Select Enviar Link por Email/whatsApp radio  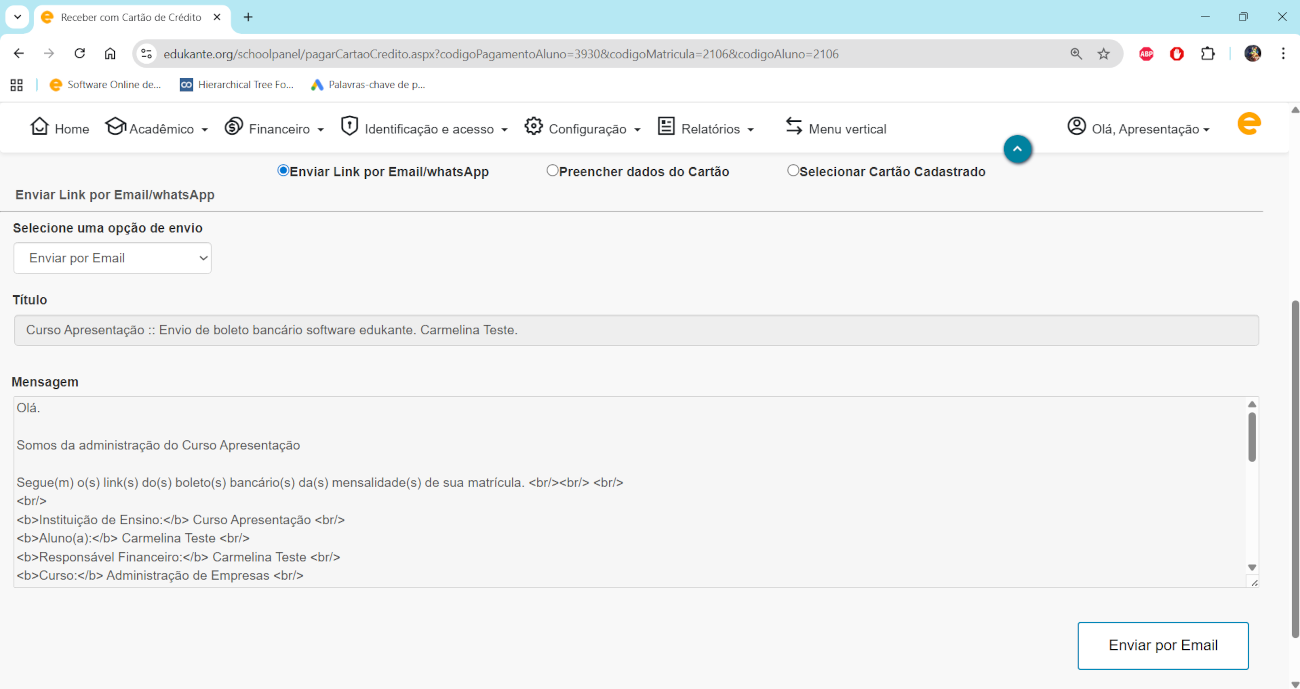[x=283, y=171]
